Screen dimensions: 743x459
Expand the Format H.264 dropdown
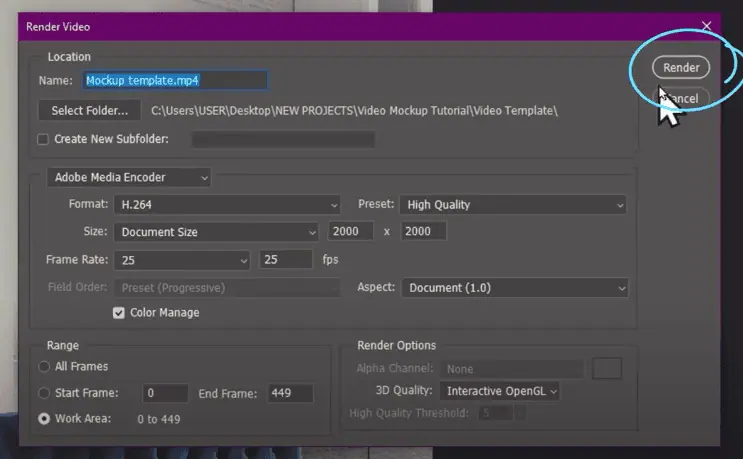coord(229,205)
